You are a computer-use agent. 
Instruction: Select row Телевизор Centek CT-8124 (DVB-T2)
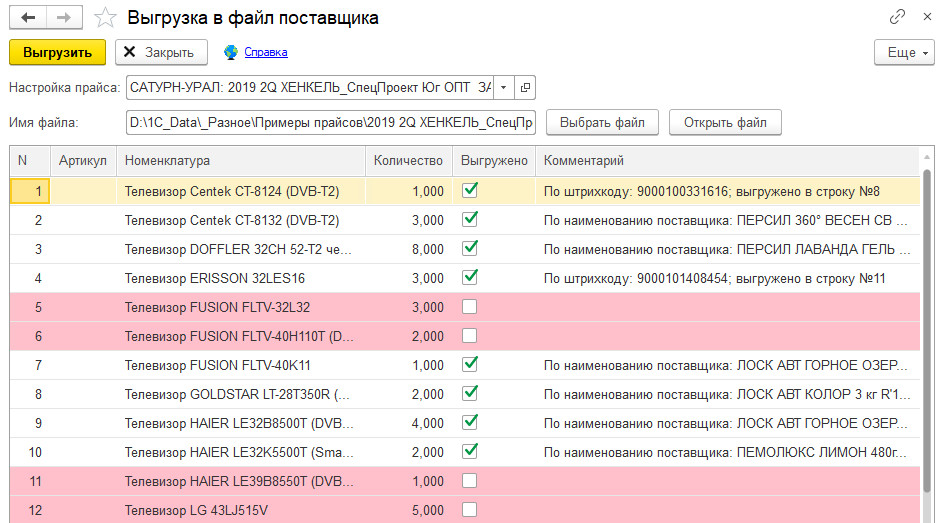pyautogui.click(x=465, y=191)
